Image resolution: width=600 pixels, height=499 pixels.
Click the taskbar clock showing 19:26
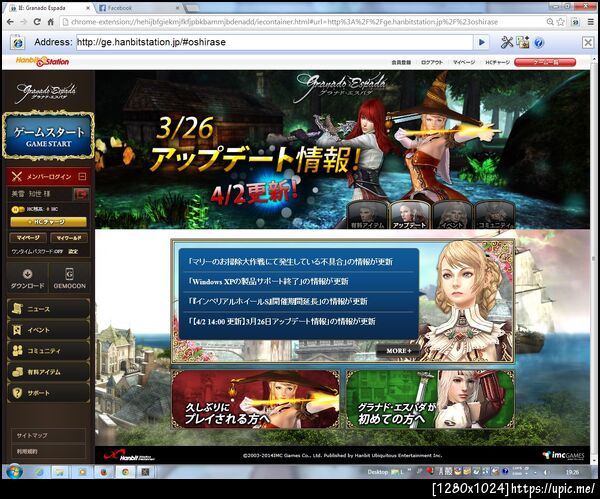pos(572,472)
